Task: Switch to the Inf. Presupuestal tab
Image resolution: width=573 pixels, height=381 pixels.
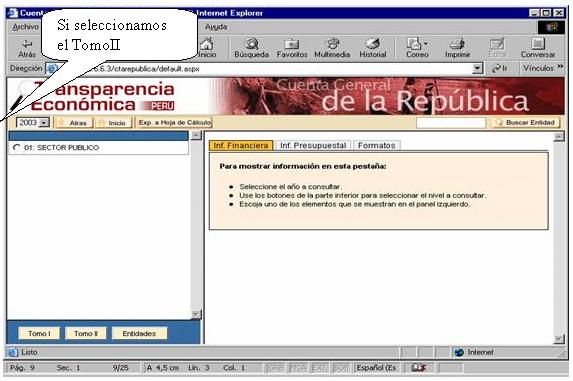Action: (313, 145)
